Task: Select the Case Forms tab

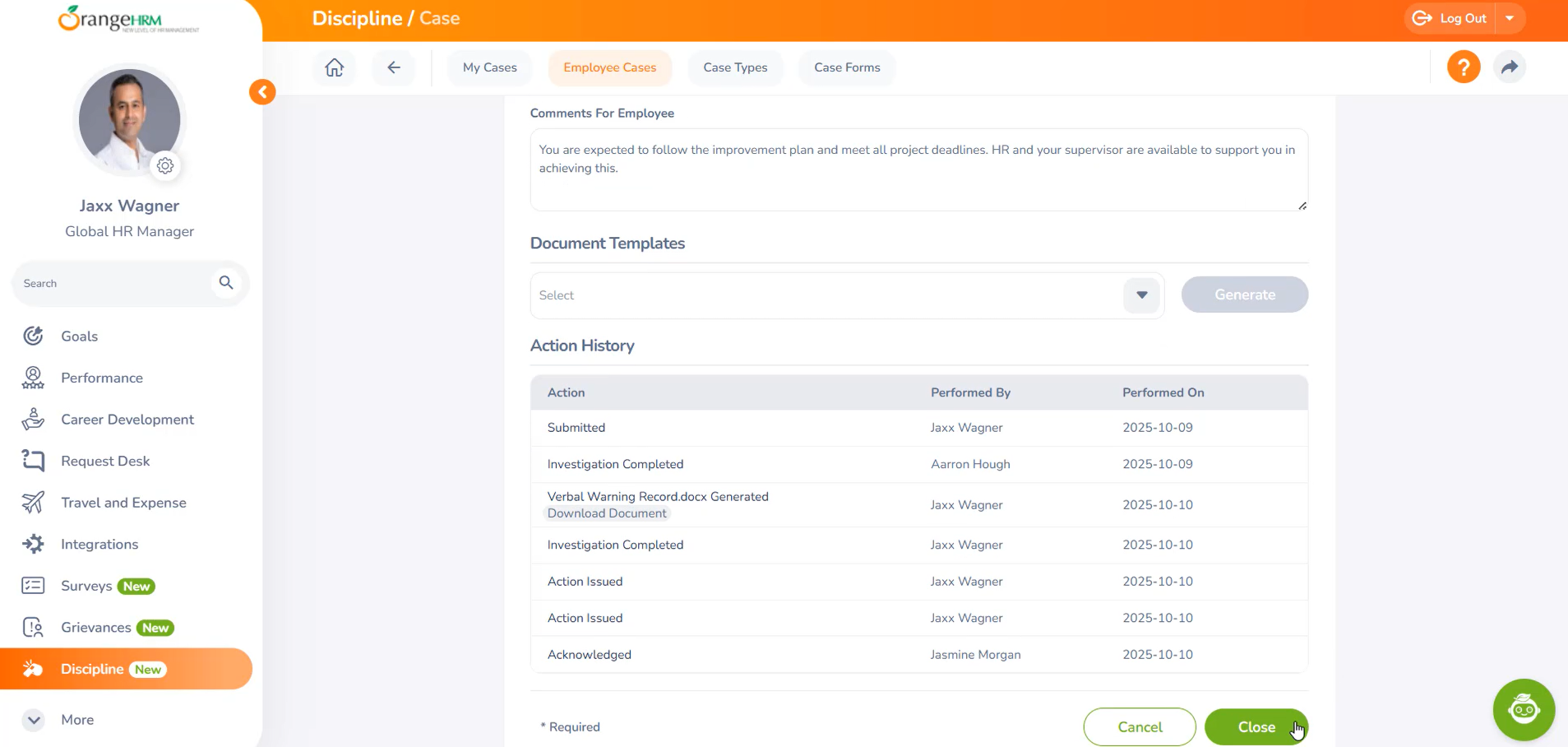Action: (847, 67)
